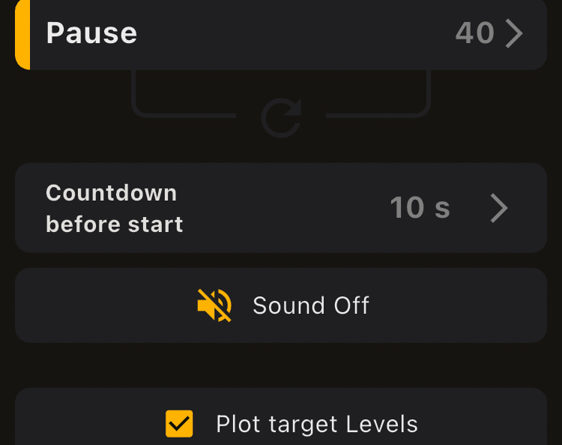The height and width of the screenshot is (445, 562).
Task: Click the Plot target Levels label
Action: (x=317, y=424)
